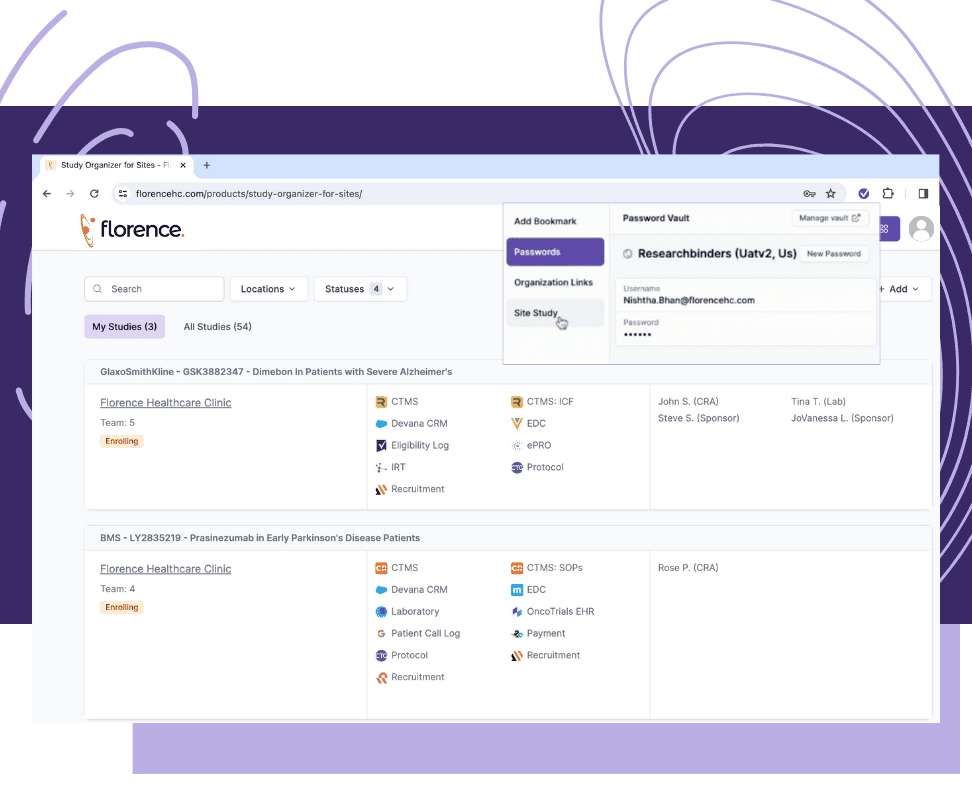972x804 pixels.
Task: Switch to All Studies (54) tab
Action: [x=218, y=327]
